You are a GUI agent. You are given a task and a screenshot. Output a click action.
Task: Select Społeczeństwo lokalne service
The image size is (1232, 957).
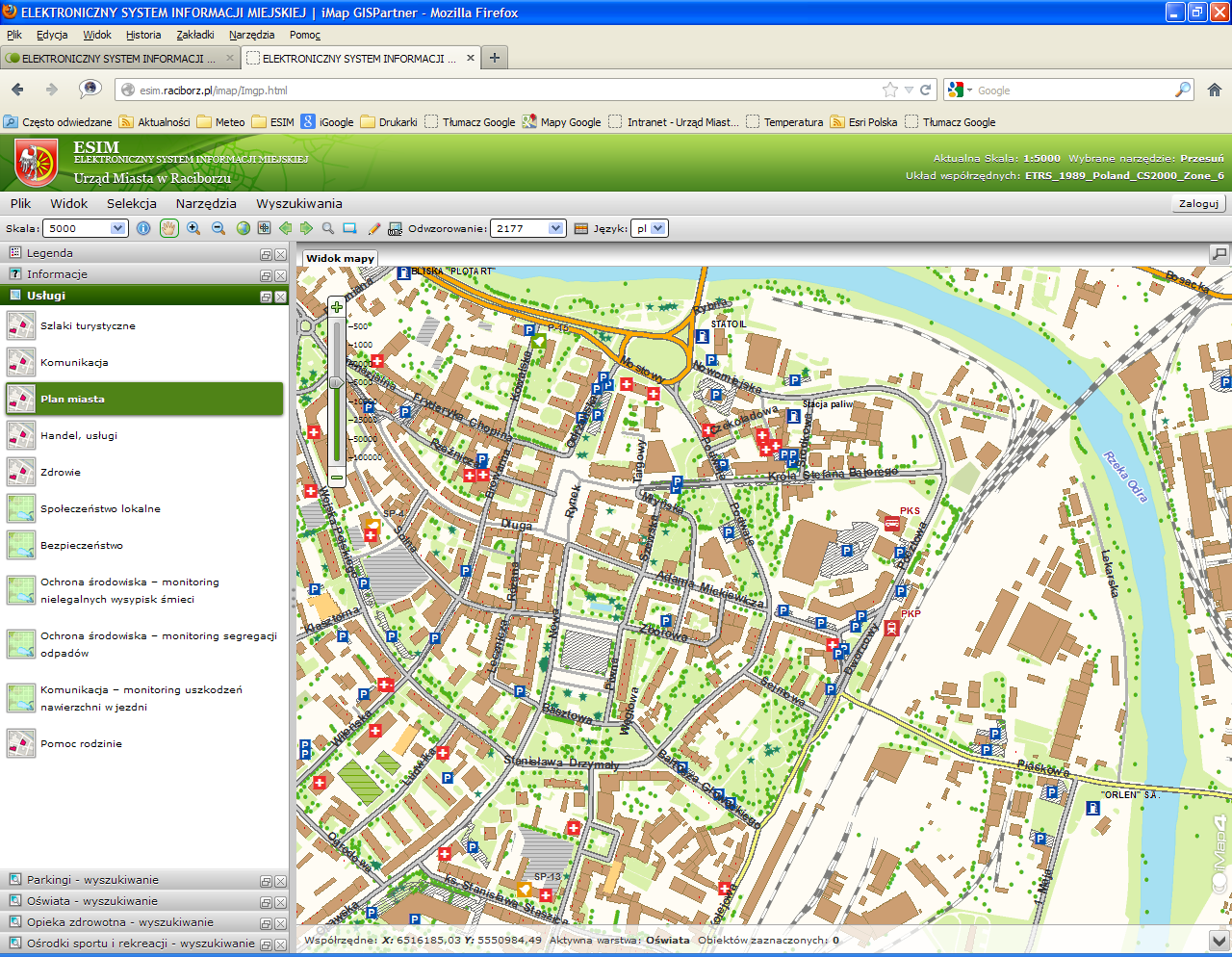tap(144, 508)
